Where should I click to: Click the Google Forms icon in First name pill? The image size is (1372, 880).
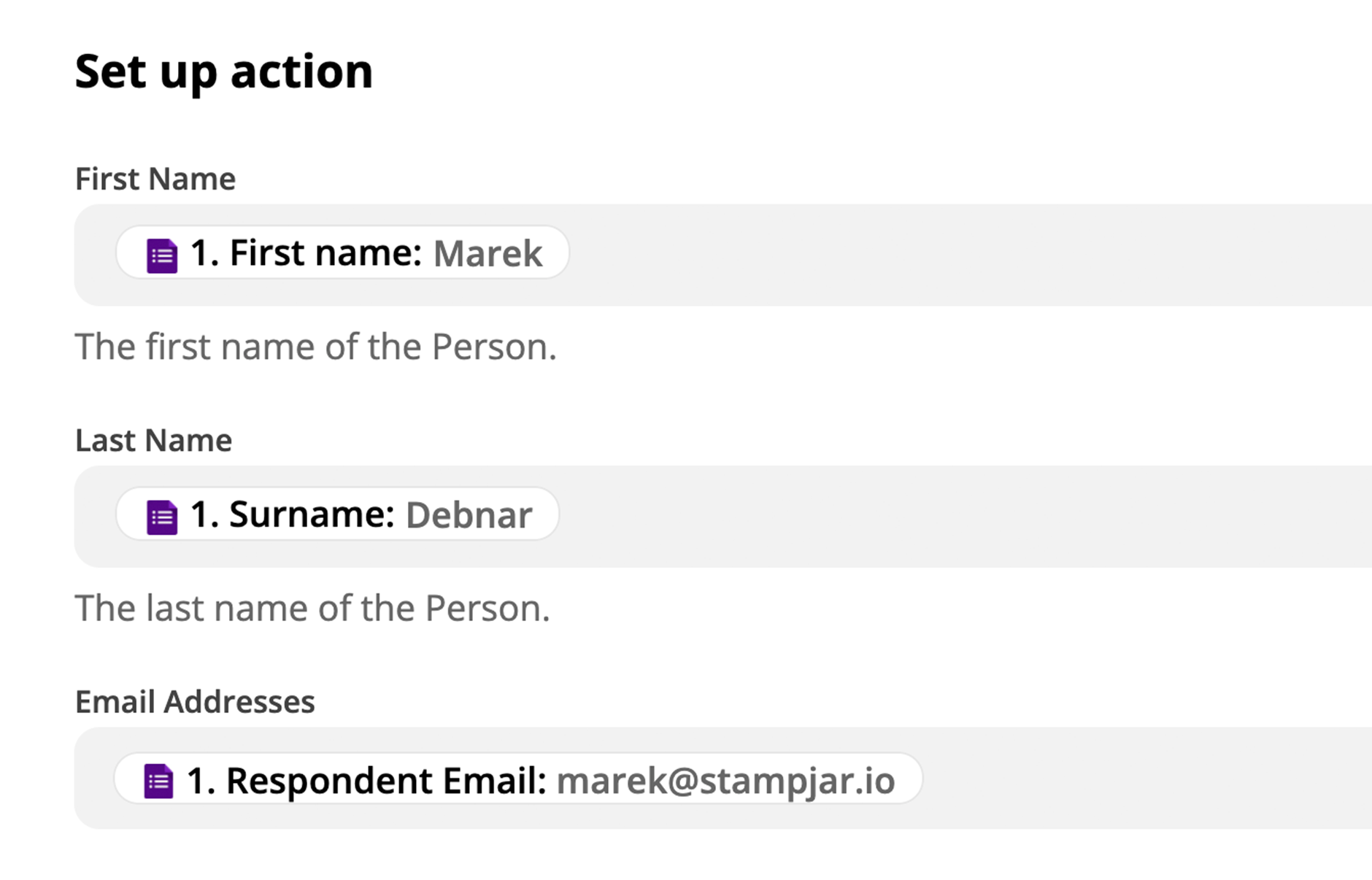162,255
